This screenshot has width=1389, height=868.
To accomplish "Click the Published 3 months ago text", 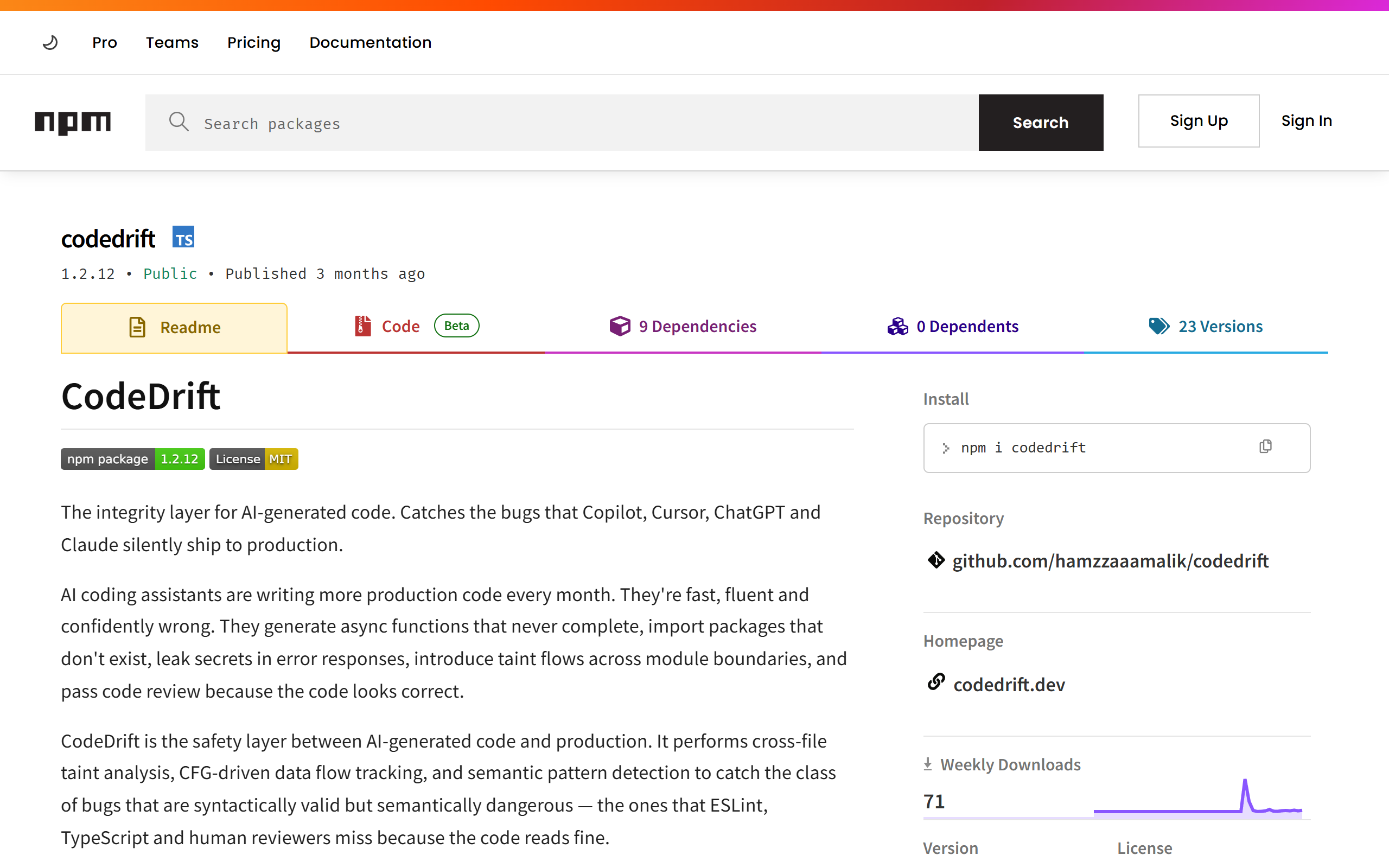I will 325,274.
